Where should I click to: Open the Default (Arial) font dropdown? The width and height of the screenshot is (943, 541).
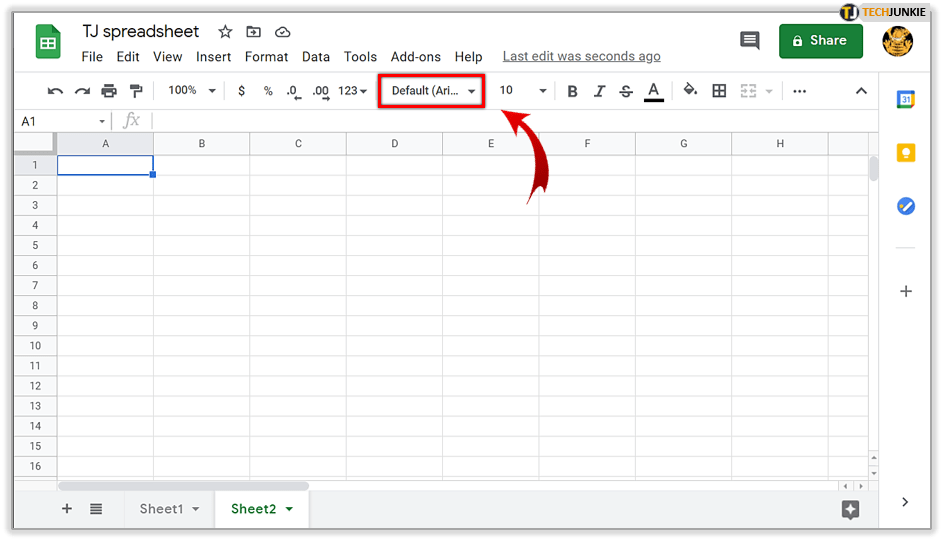tap(432, 91)
